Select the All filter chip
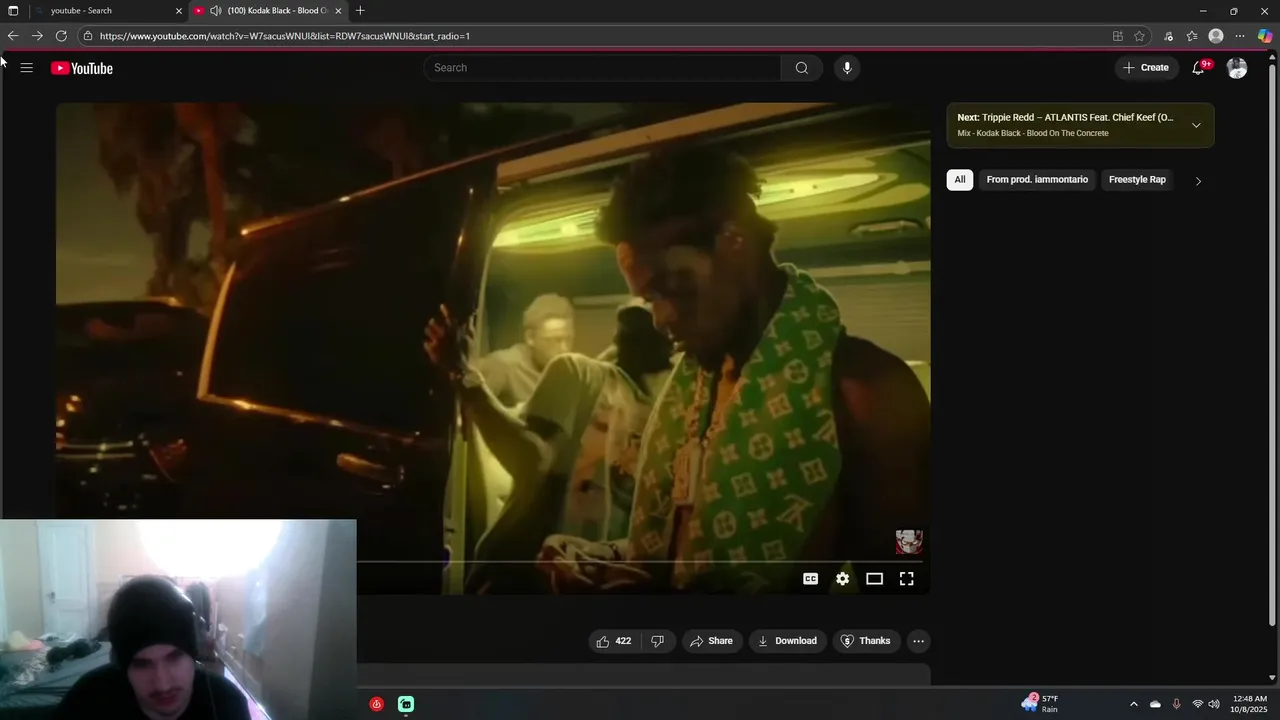This screenshot has width=1280, height=720. tap(960, 180)
